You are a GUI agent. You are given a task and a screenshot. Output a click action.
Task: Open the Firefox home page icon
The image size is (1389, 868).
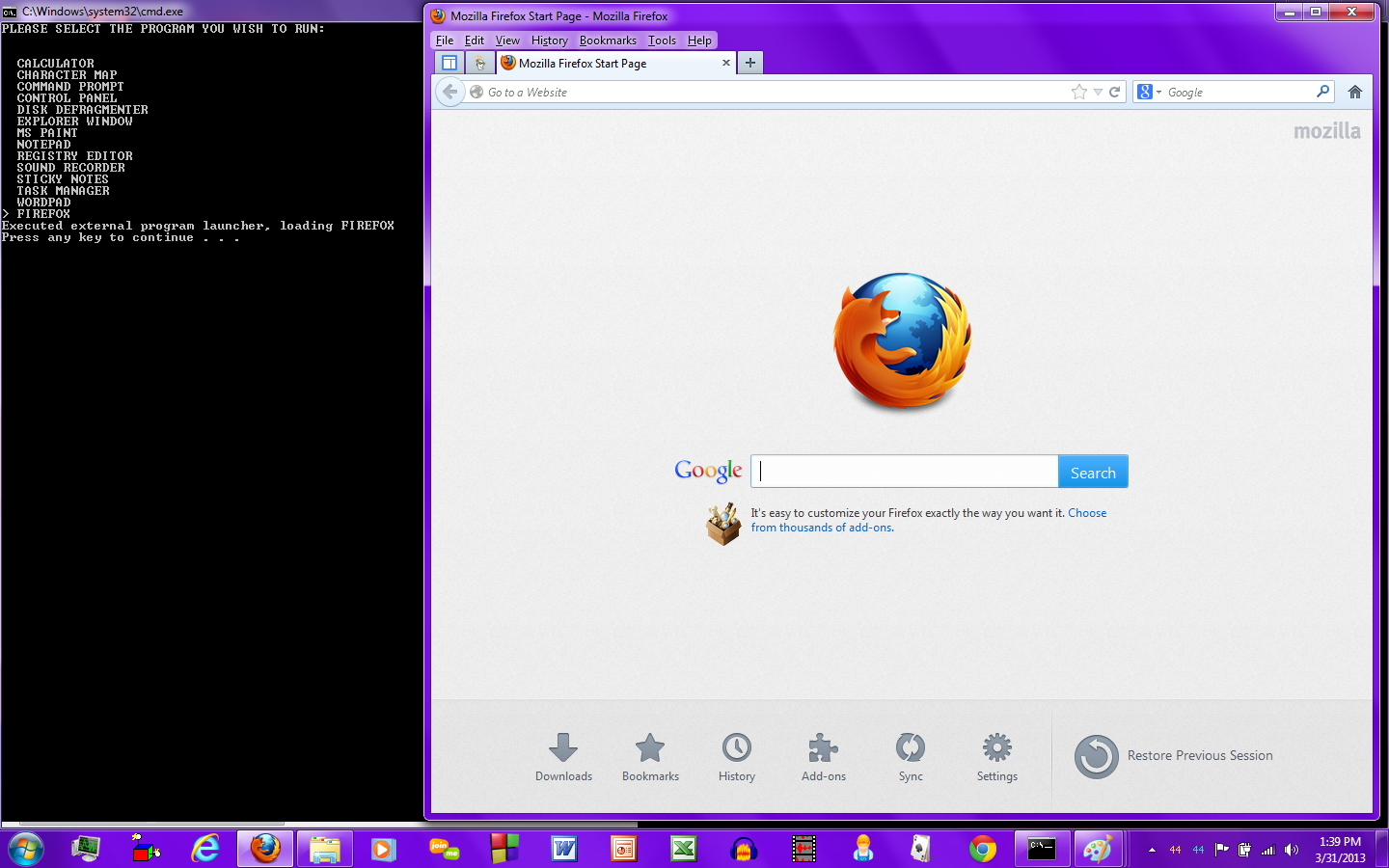(1355, 92)
